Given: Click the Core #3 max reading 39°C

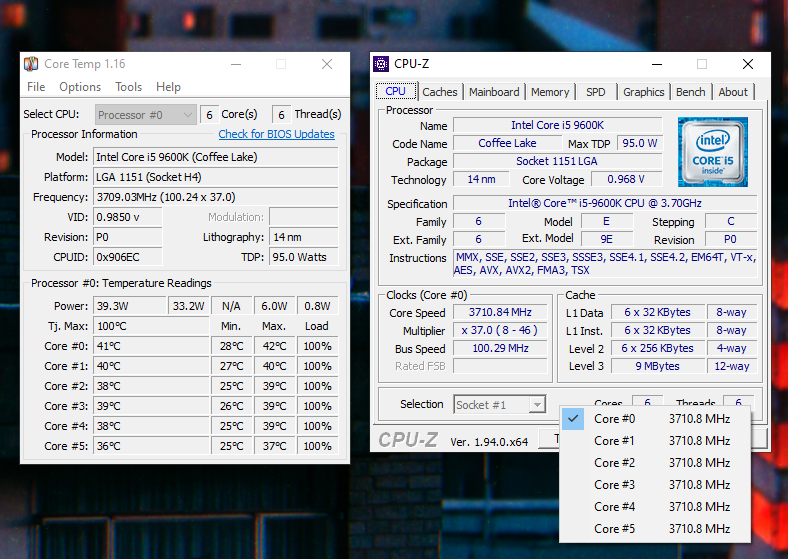Looking at the screenshot, I should point(274,406).
